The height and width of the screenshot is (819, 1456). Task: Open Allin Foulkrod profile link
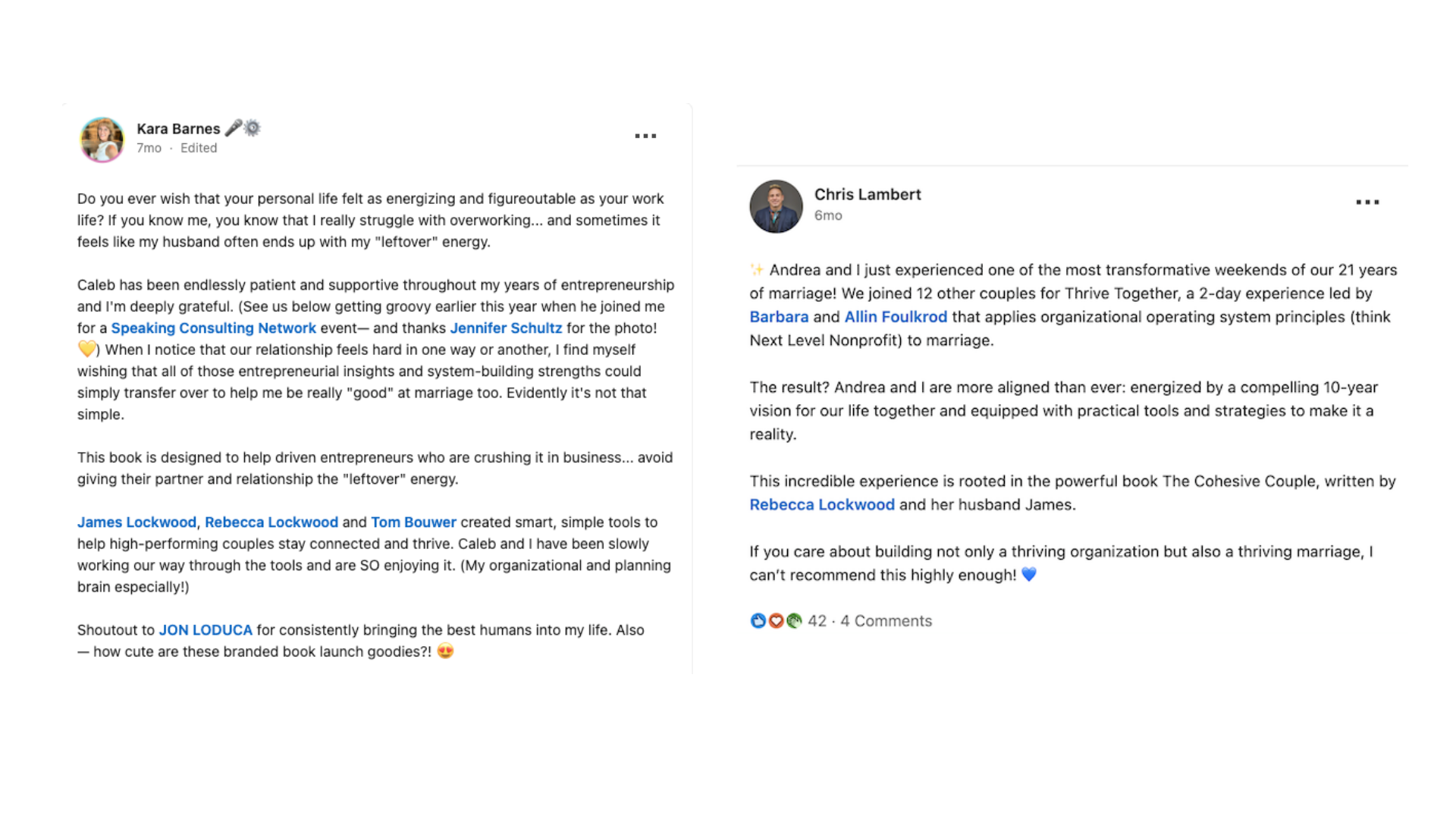(x=896, y=317)
